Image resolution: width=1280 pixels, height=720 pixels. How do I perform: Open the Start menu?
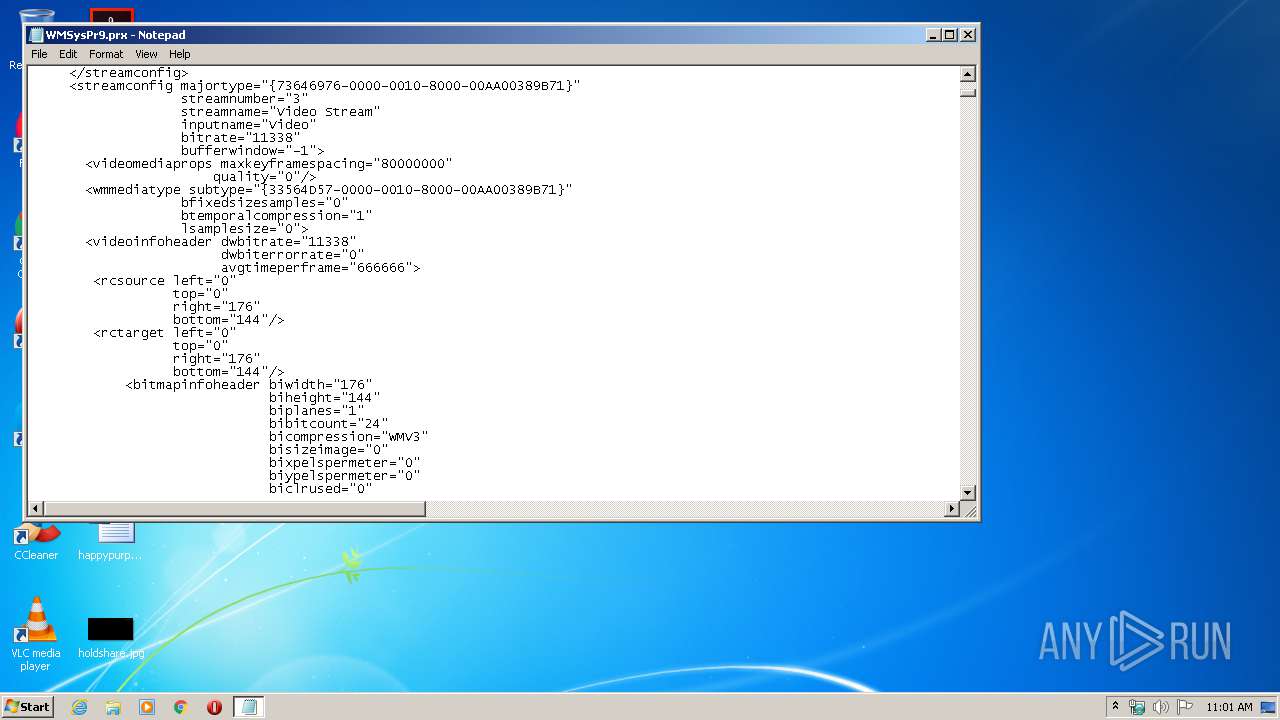28,707
